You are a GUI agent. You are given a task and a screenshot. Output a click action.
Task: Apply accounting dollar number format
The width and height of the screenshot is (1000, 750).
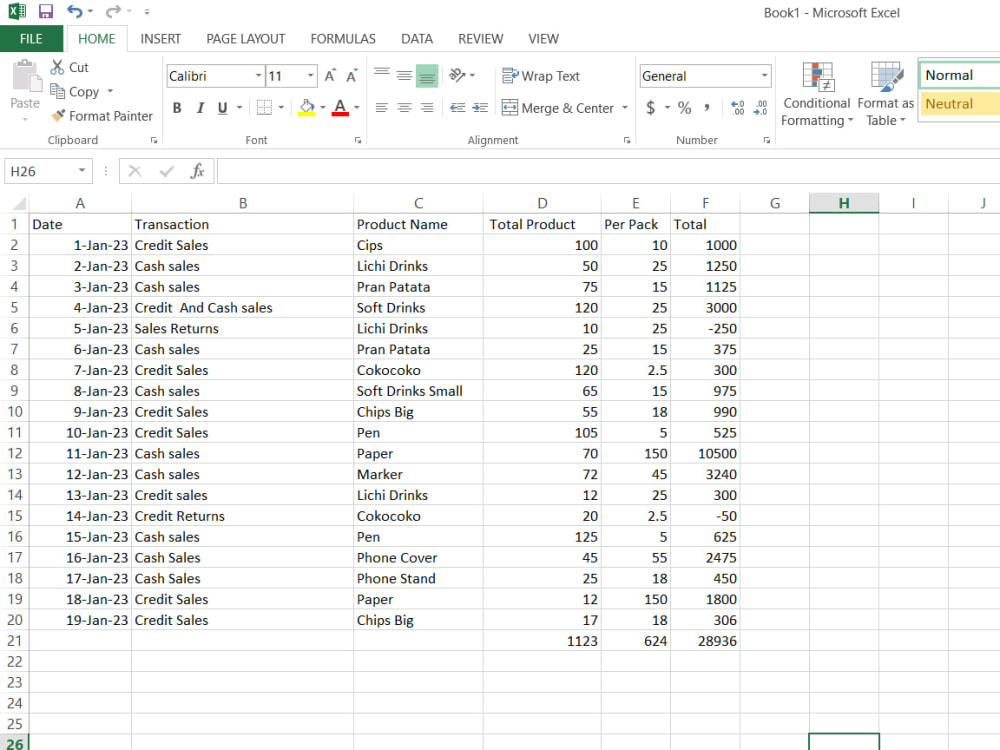tap(651, 108)
